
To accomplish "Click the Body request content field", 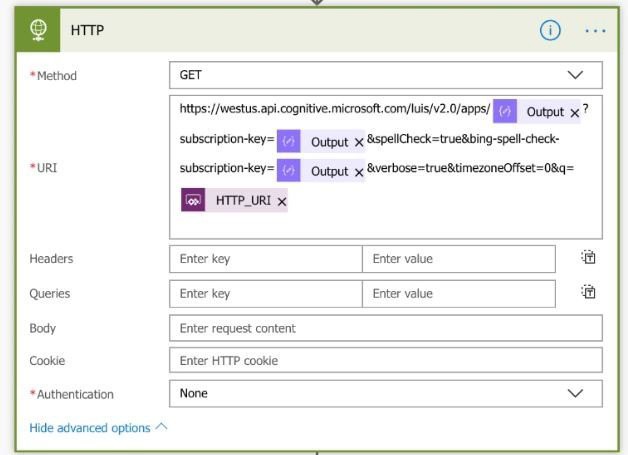I will coord(386,328).
